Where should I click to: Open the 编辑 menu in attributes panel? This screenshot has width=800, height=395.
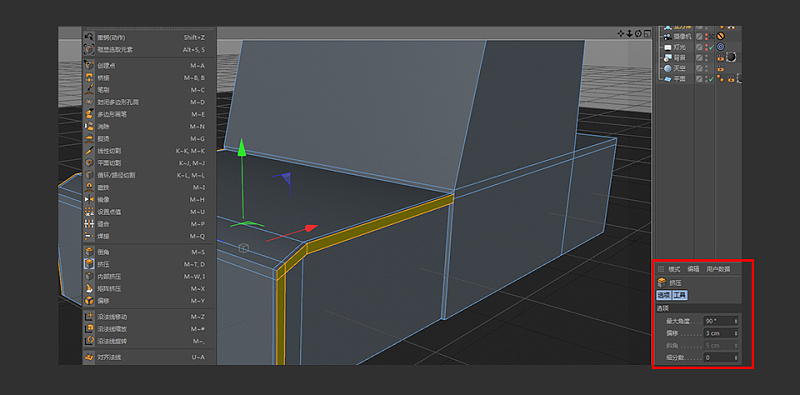point(693,269)
